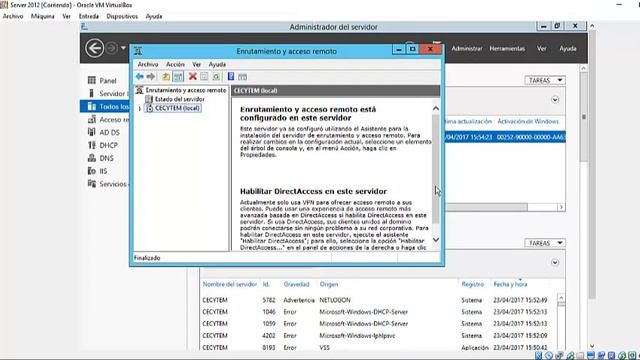Open the lower TAREAS dropdown

[x=545, y=243]
